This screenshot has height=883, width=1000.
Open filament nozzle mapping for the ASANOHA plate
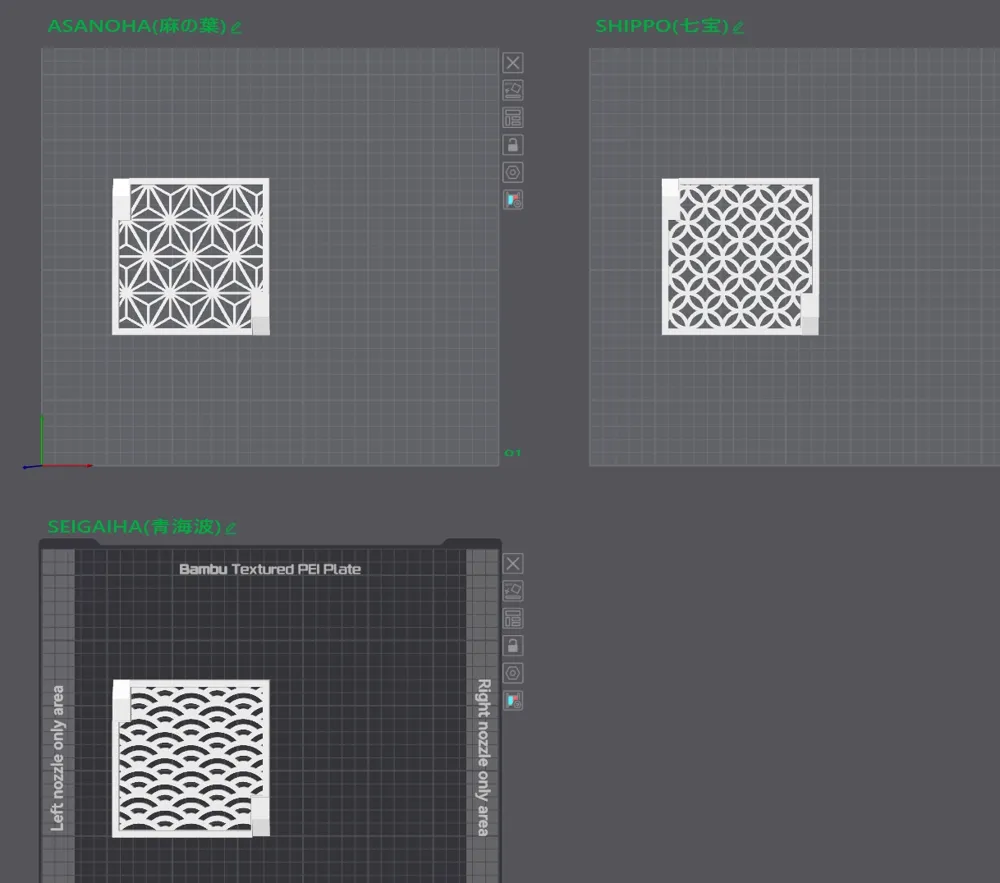513,200
